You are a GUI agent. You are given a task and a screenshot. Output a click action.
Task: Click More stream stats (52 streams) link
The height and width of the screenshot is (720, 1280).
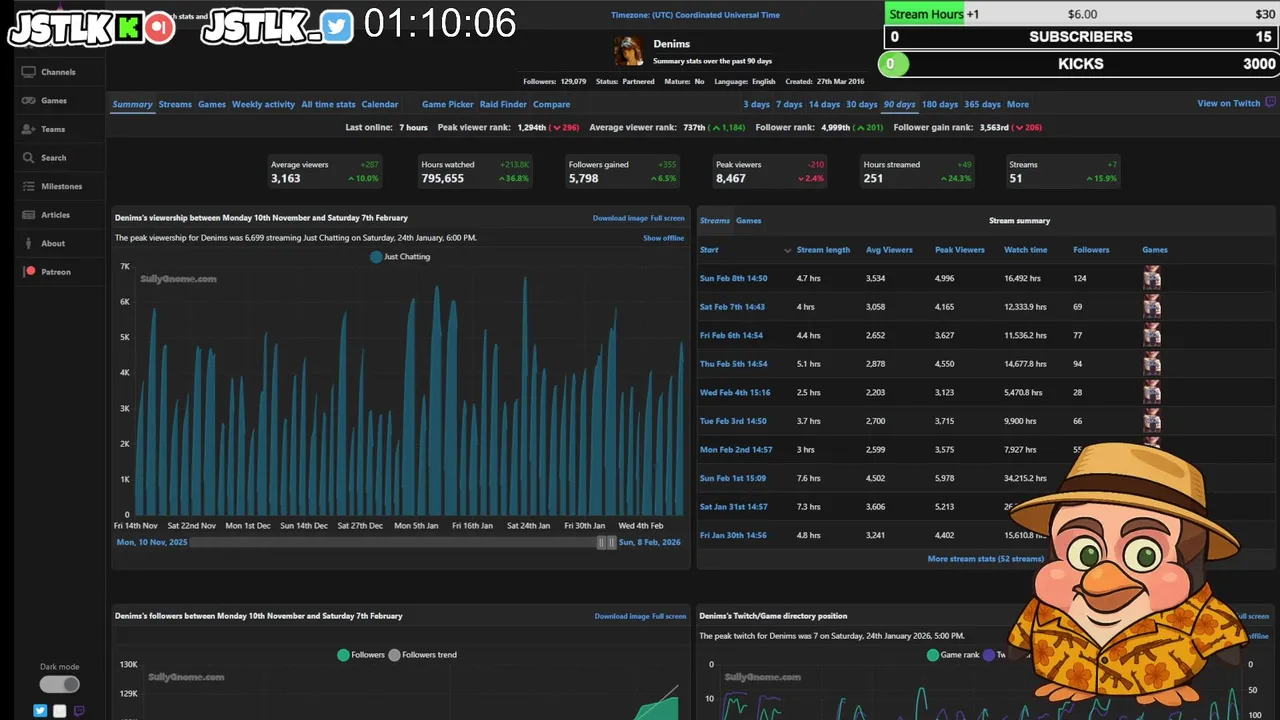tap(985, 559)
